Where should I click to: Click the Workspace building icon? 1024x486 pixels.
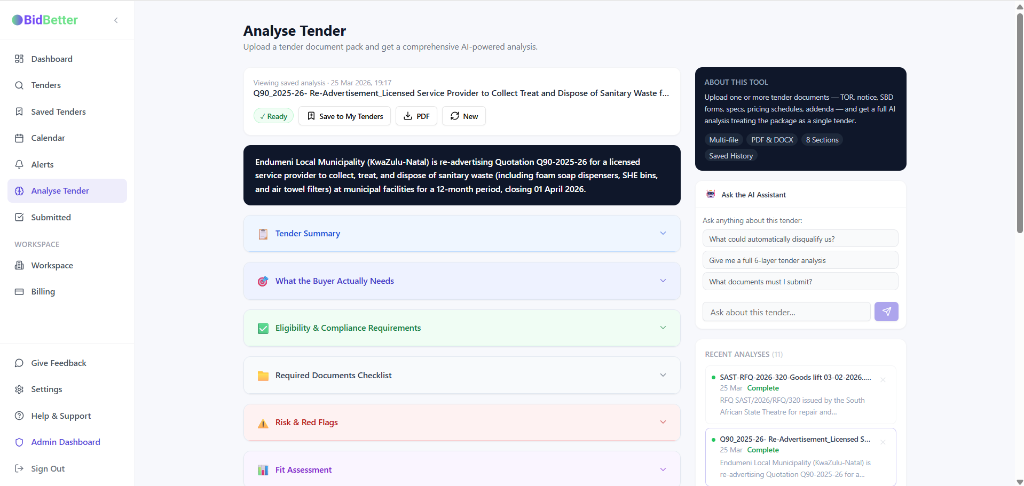point(19,265)
